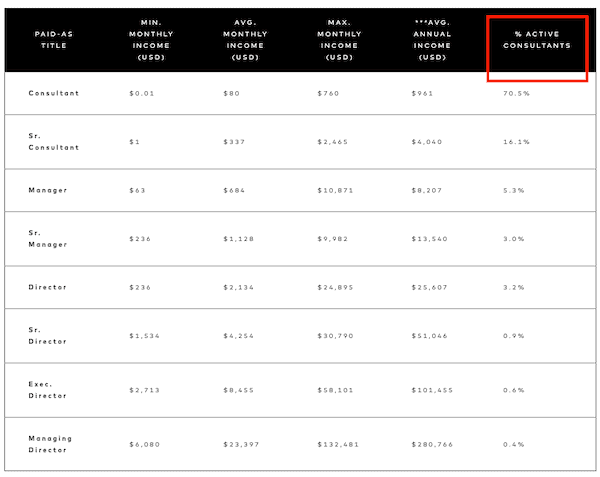Click the 70.5% active consultants value
The width and height of the screenshot is (600, 477).
516,93
